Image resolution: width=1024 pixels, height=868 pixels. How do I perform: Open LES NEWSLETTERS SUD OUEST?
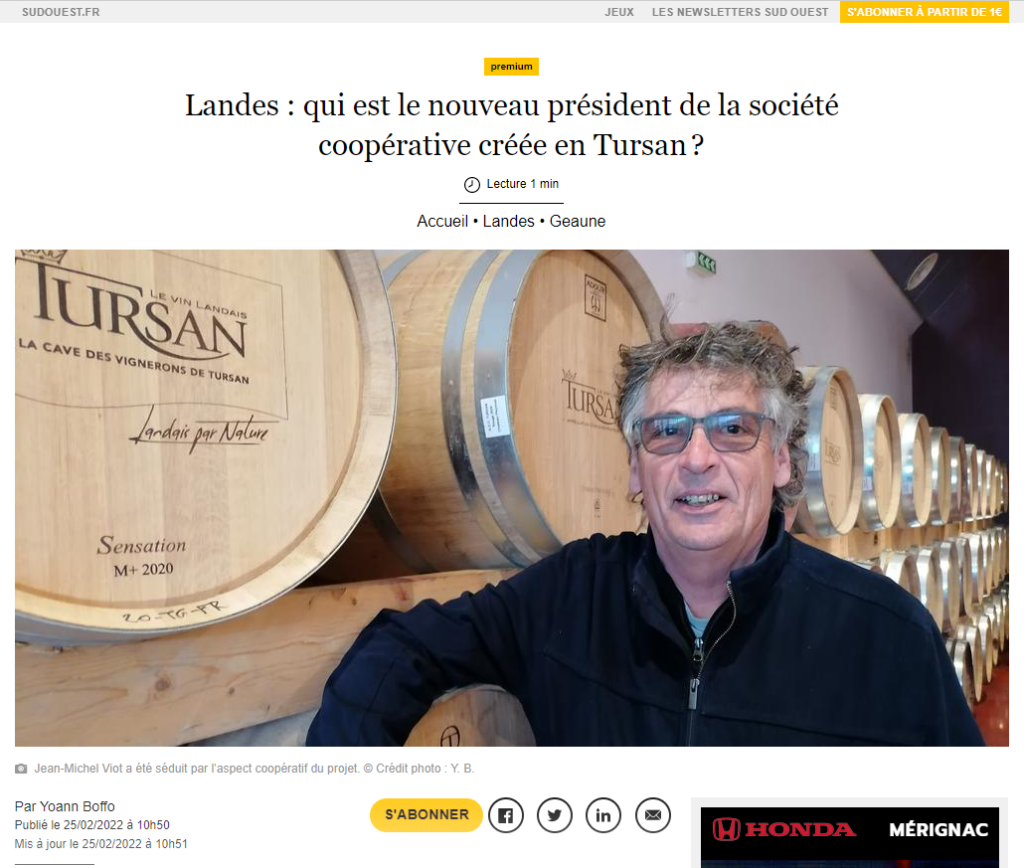pos(740,12)
